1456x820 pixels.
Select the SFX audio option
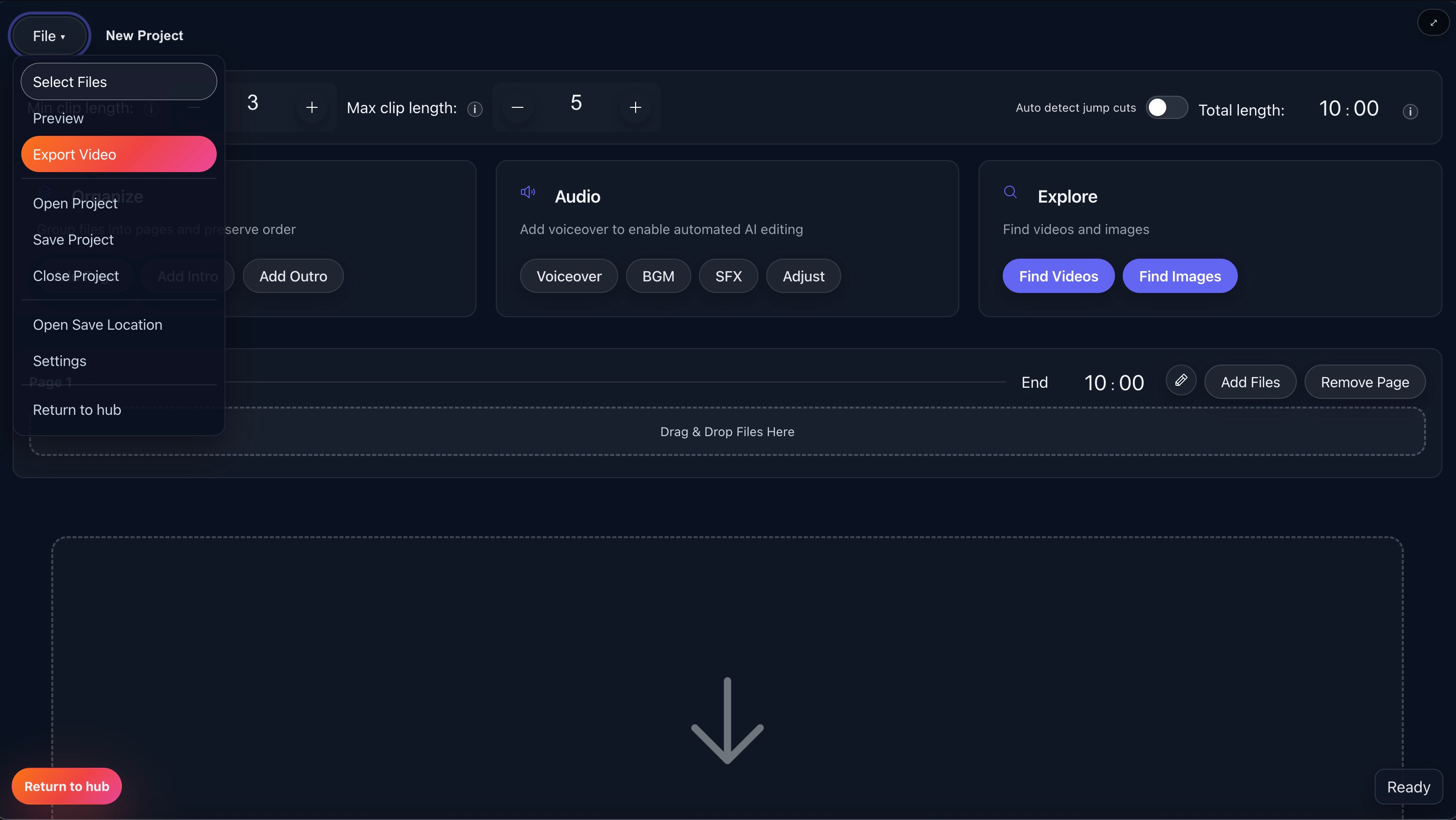[x=728, y=276]
